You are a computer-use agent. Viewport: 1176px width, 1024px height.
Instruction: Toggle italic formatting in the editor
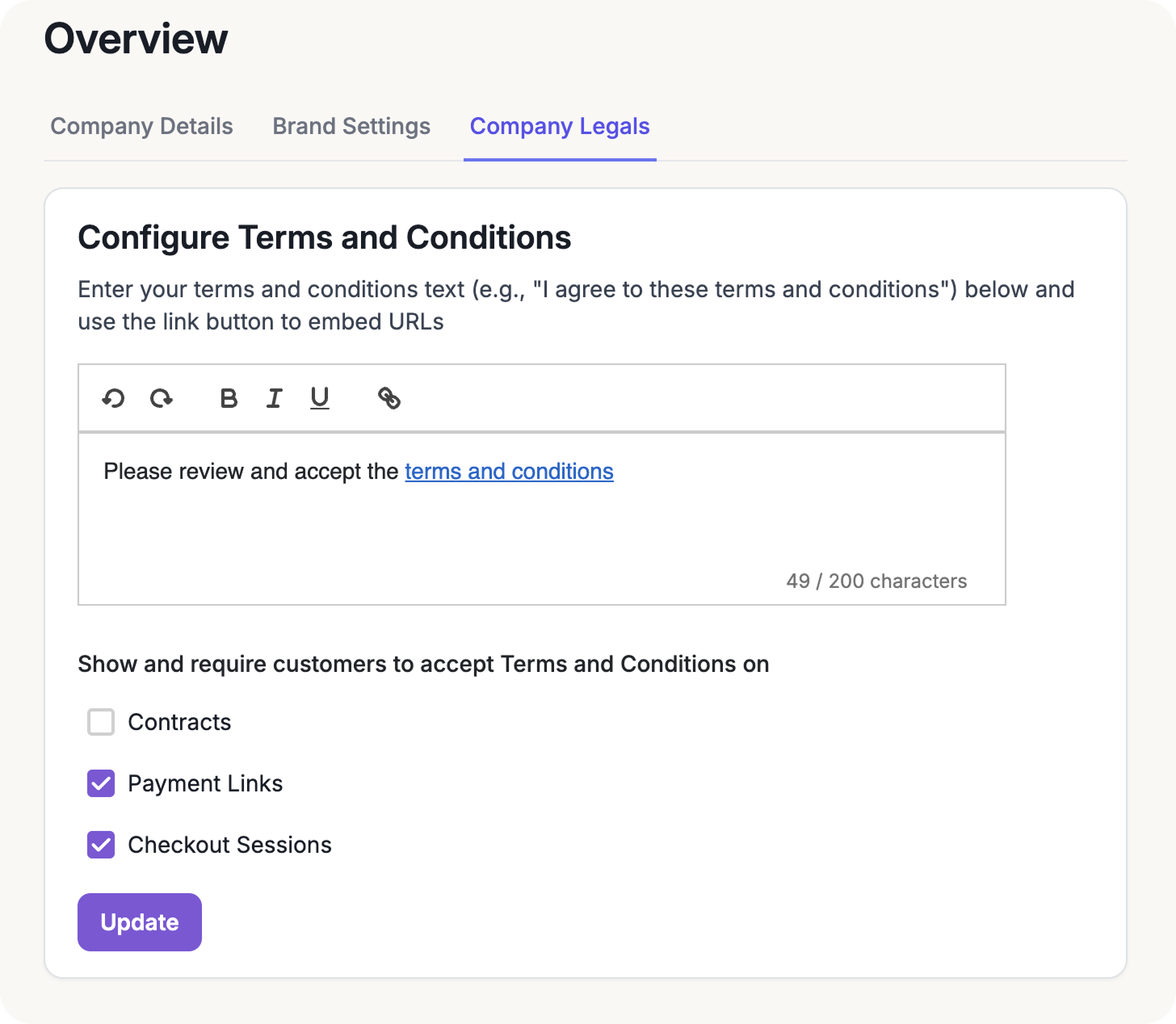pyautogui.click(x=275, y=398)
